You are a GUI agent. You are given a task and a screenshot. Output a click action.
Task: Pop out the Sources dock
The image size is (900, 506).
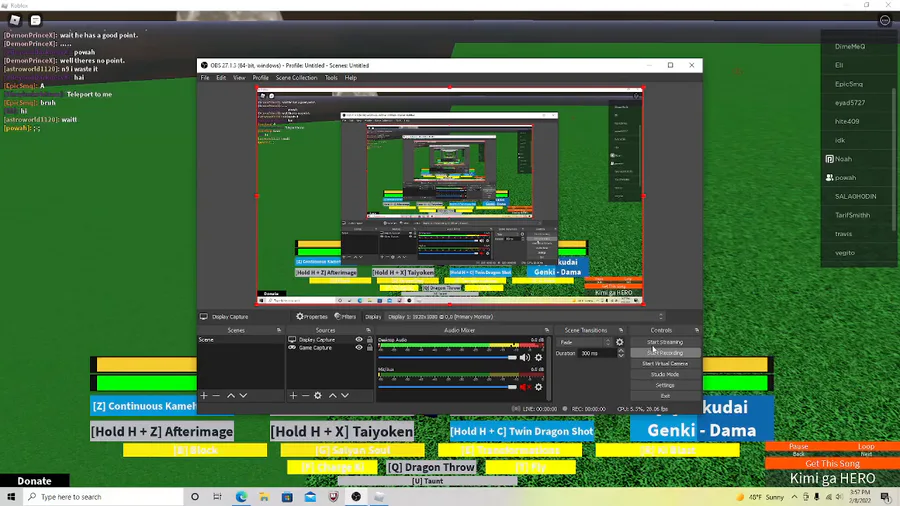click(x=368, y=330)
